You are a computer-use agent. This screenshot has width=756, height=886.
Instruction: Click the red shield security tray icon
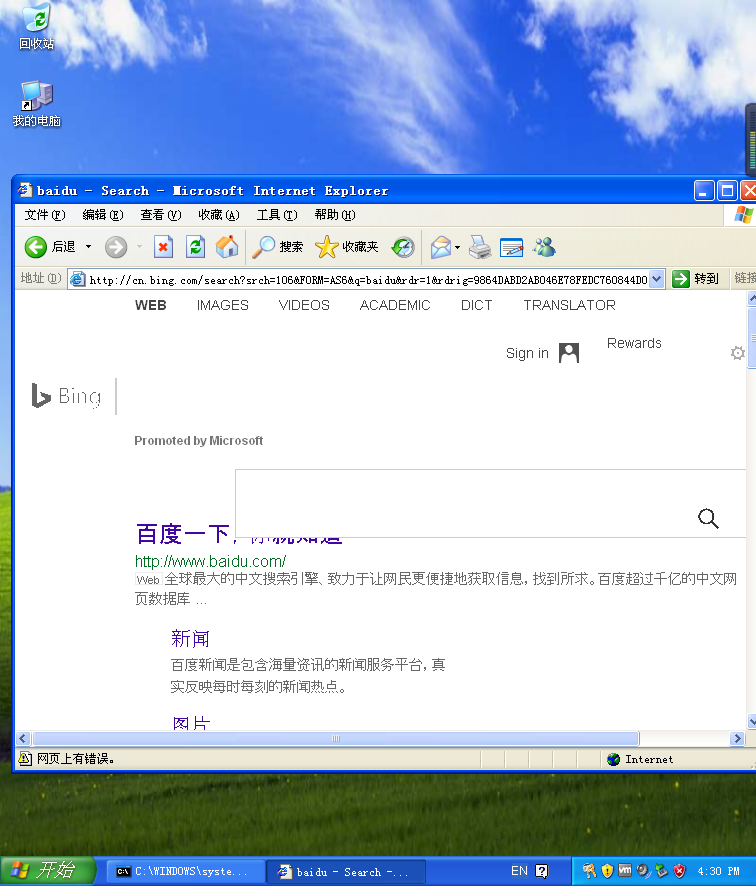click(x=680, y=871)
